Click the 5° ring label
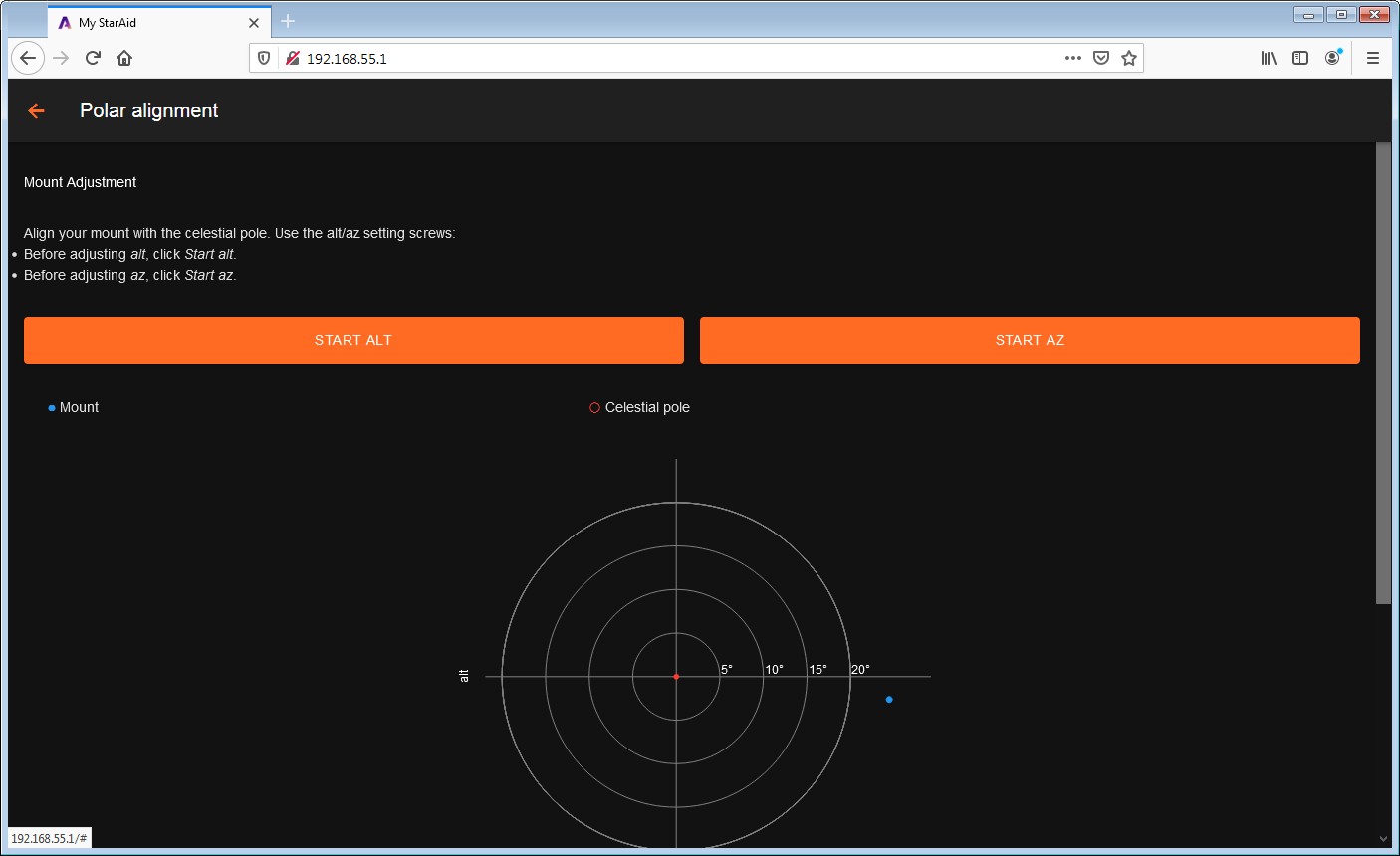The image size is (1400, 856). click(x=727, y=669)
